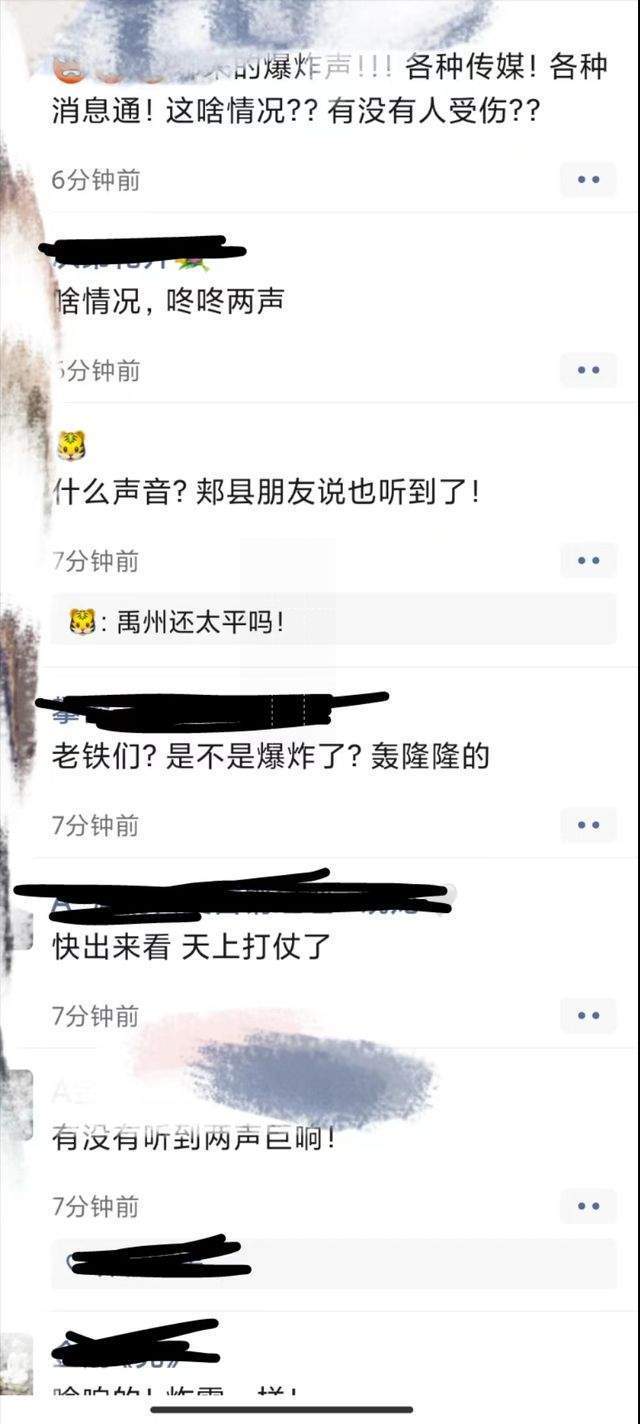
Task: Tap the two-dot button beside 咚咚两声 post
Action: (x=588, y=370)
